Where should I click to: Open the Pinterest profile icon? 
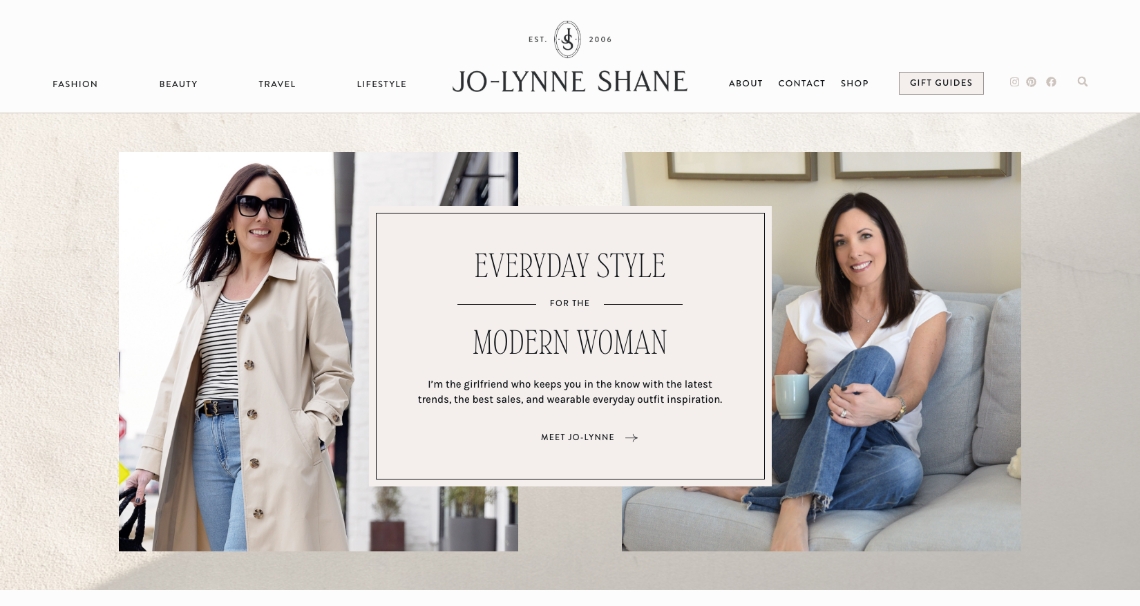coord(1031,82)
